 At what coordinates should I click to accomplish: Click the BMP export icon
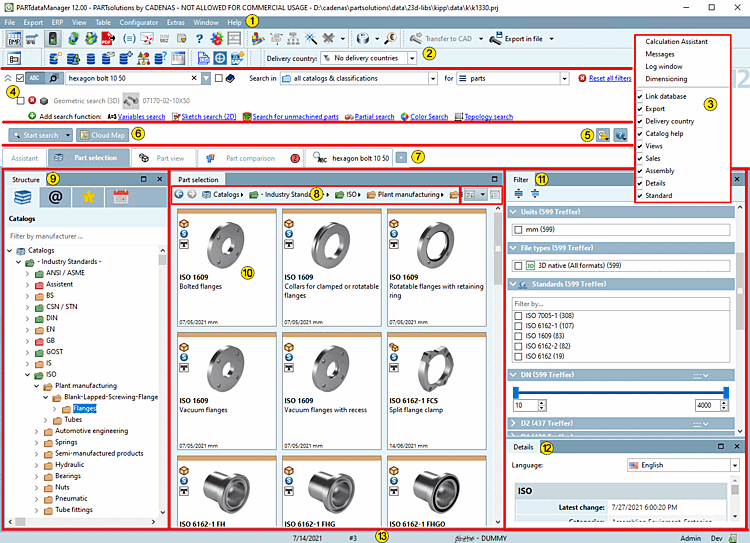click(14, 38)
